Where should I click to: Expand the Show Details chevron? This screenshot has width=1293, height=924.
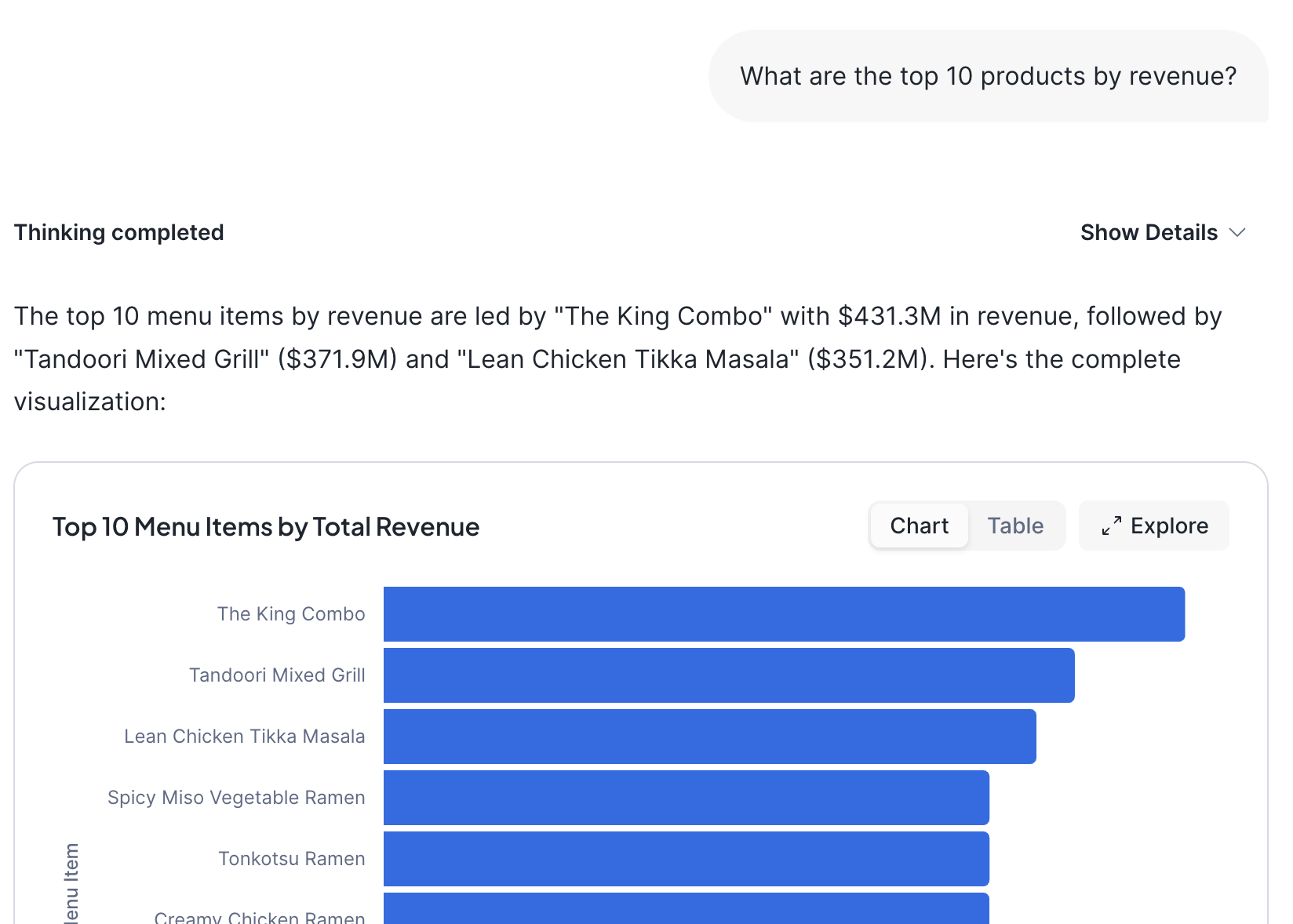click(1237, 232)
